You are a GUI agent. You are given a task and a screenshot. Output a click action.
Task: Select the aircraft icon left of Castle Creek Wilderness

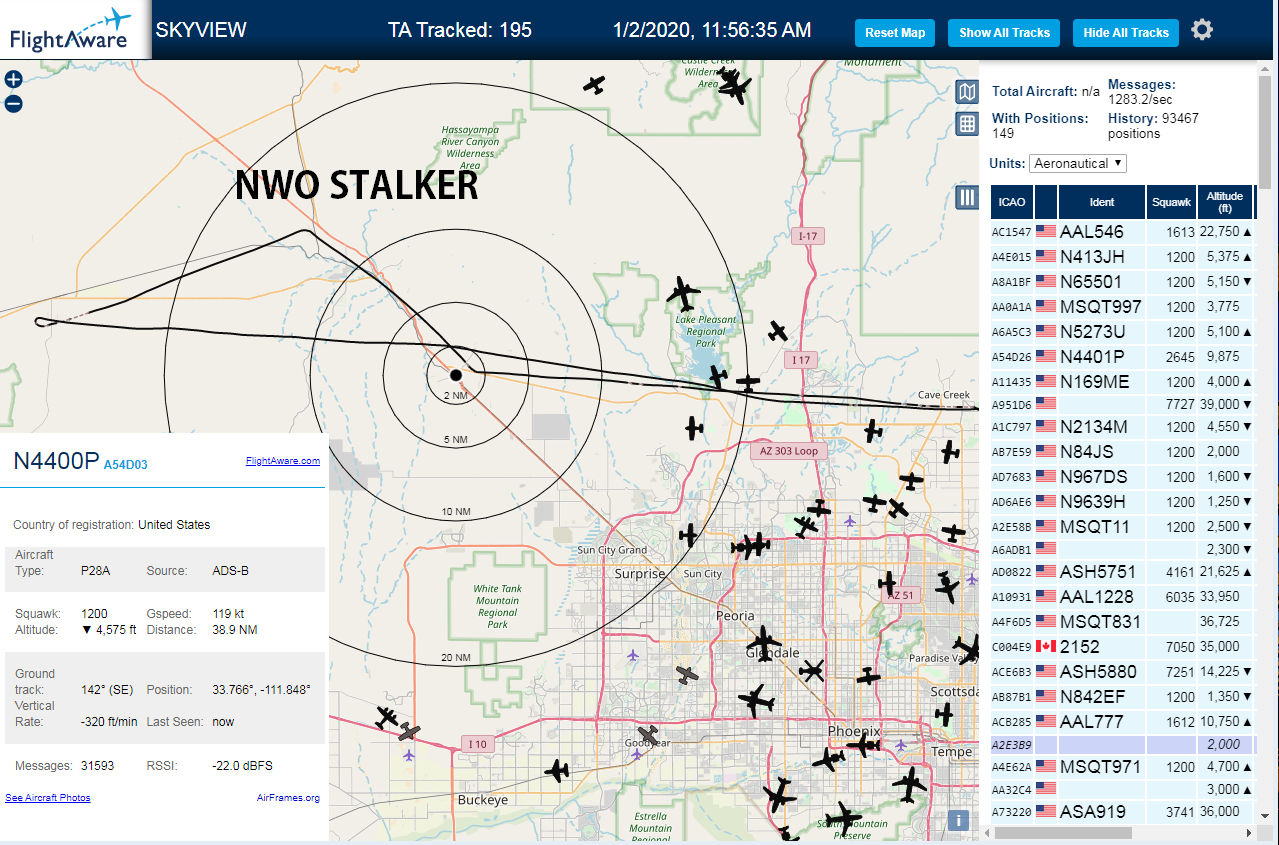coord(595,85)
